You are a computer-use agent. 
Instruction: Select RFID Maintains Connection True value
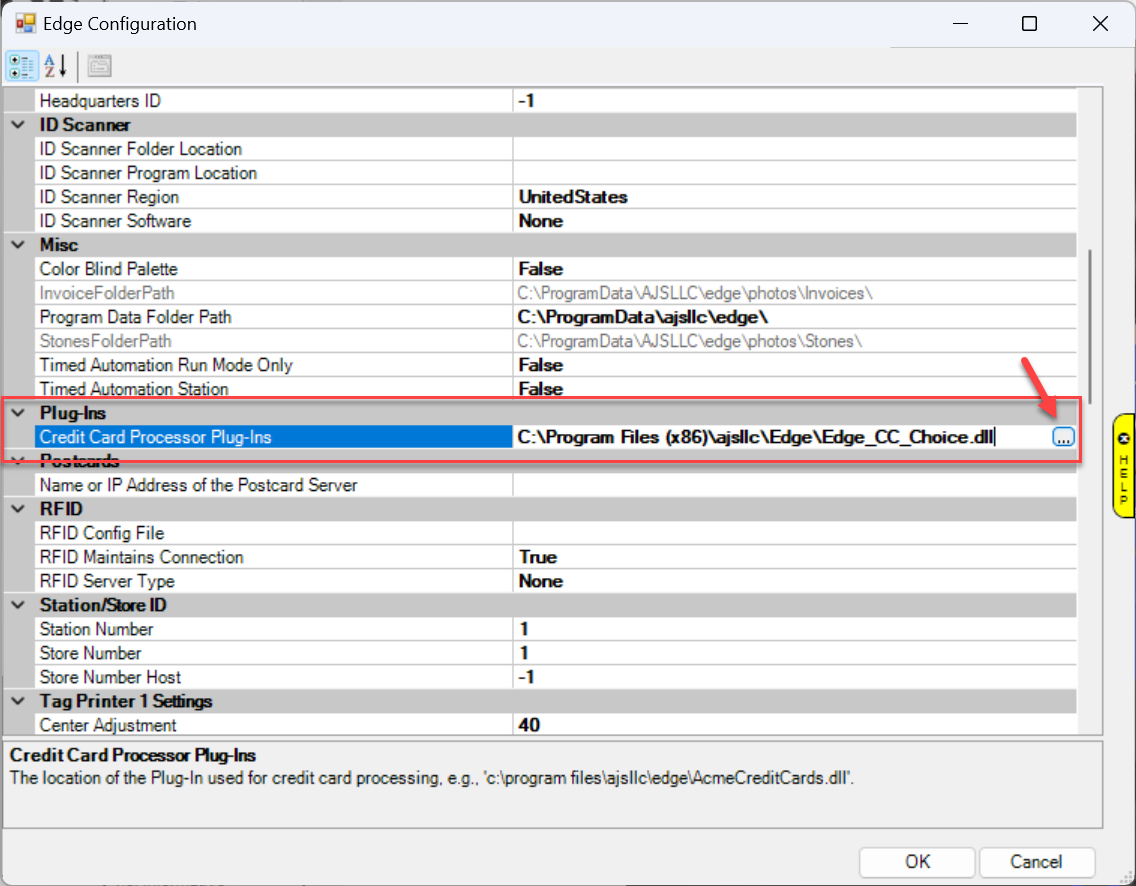click(538, 557)
